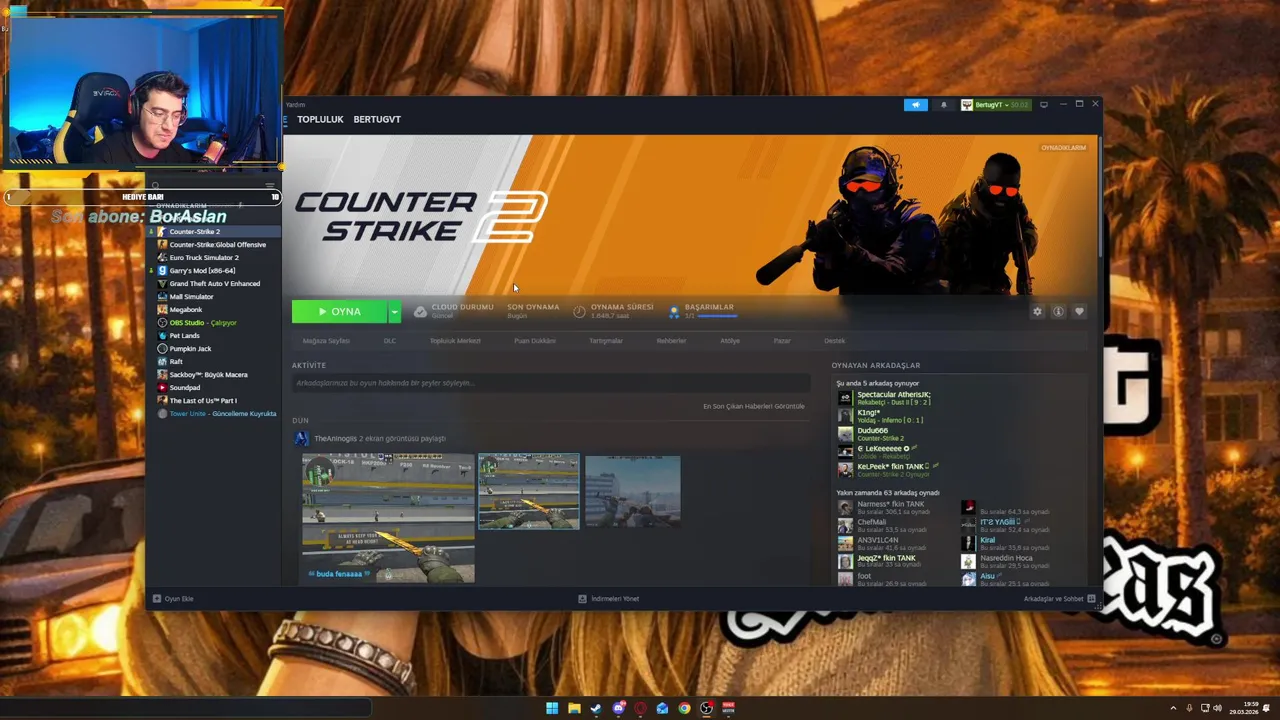Open the middle highlighted screenshot thumbnail
This screenshot has width=1280, height=720.
click(x=529, y=491)
